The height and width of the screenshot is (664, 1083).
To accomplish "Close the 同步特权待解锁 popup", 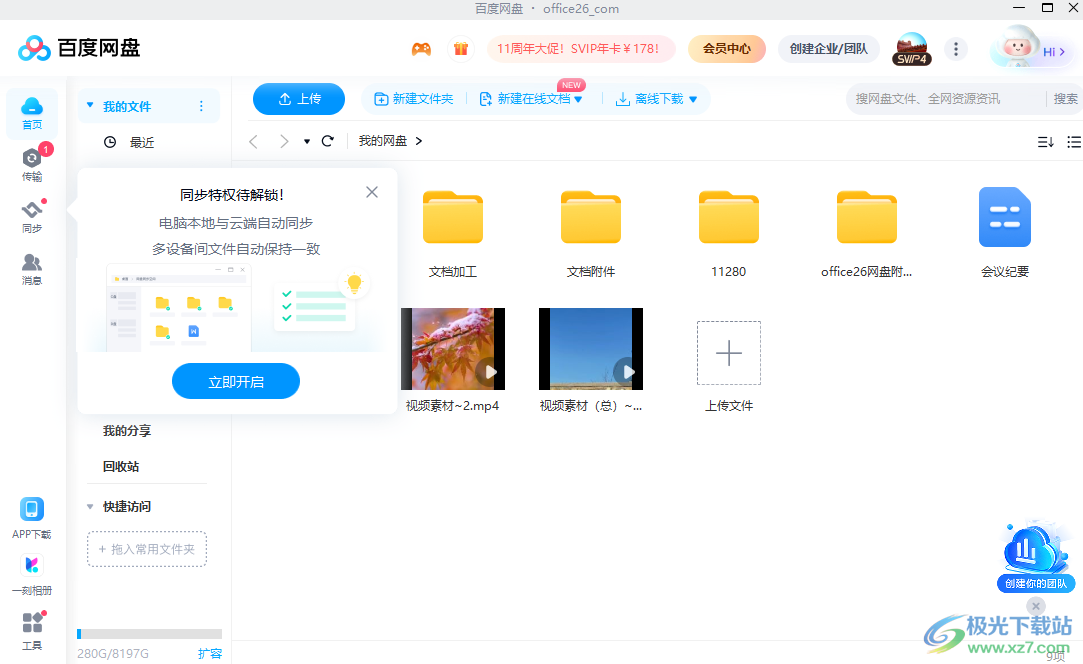I will tap(372, 192).
